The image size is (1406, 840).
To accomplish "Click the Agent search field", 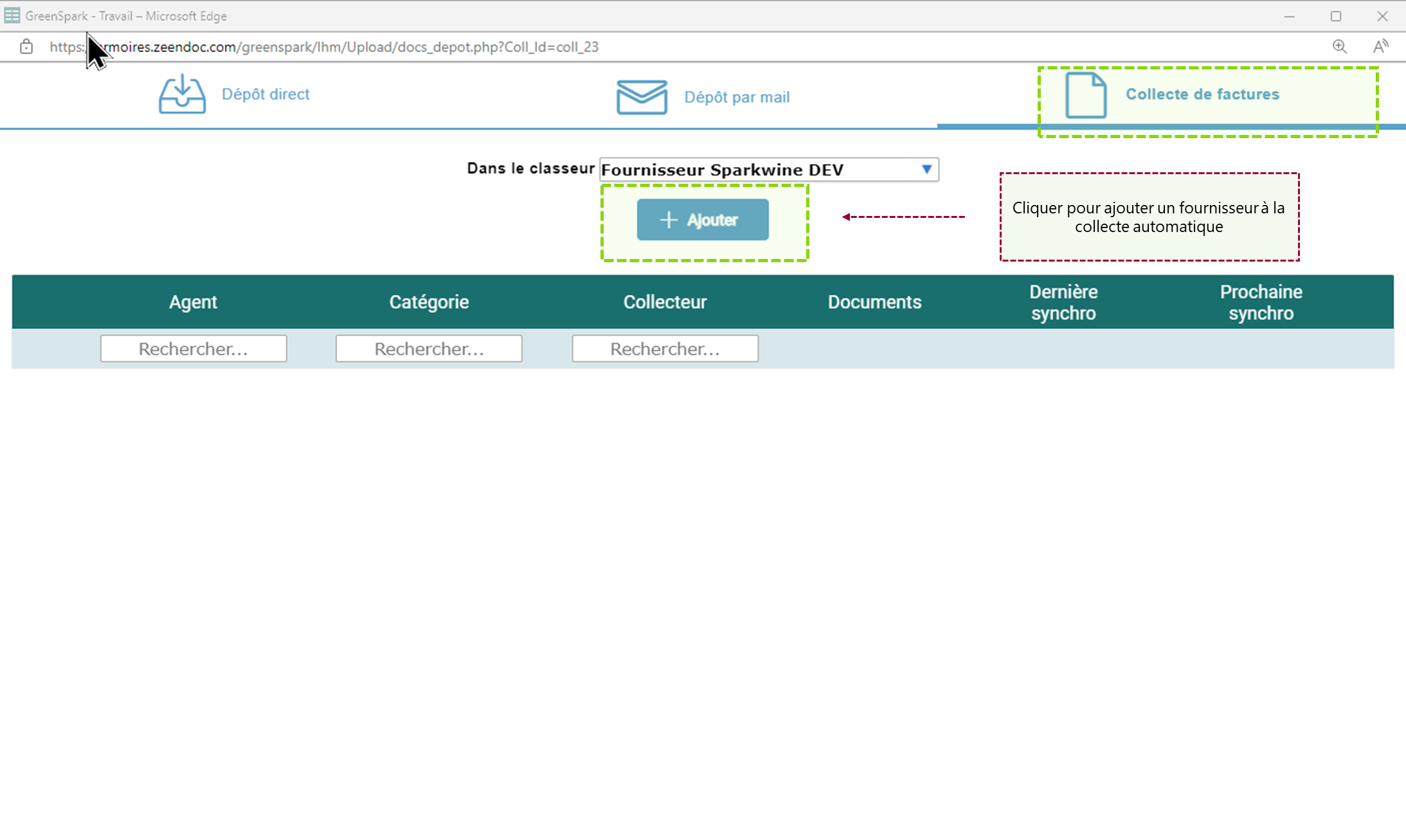I will pos(194,348).
